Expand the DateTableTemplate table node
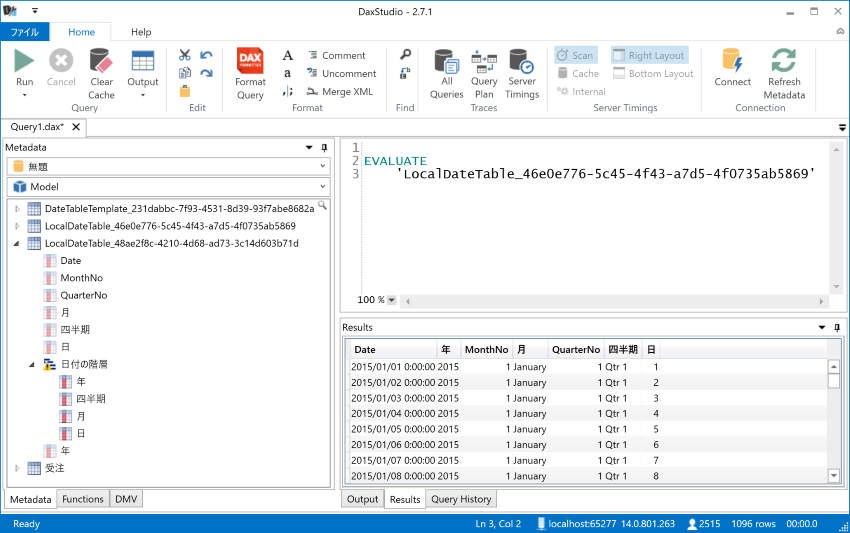The width and height of the screenshot is (850, 533). point(17,209)
